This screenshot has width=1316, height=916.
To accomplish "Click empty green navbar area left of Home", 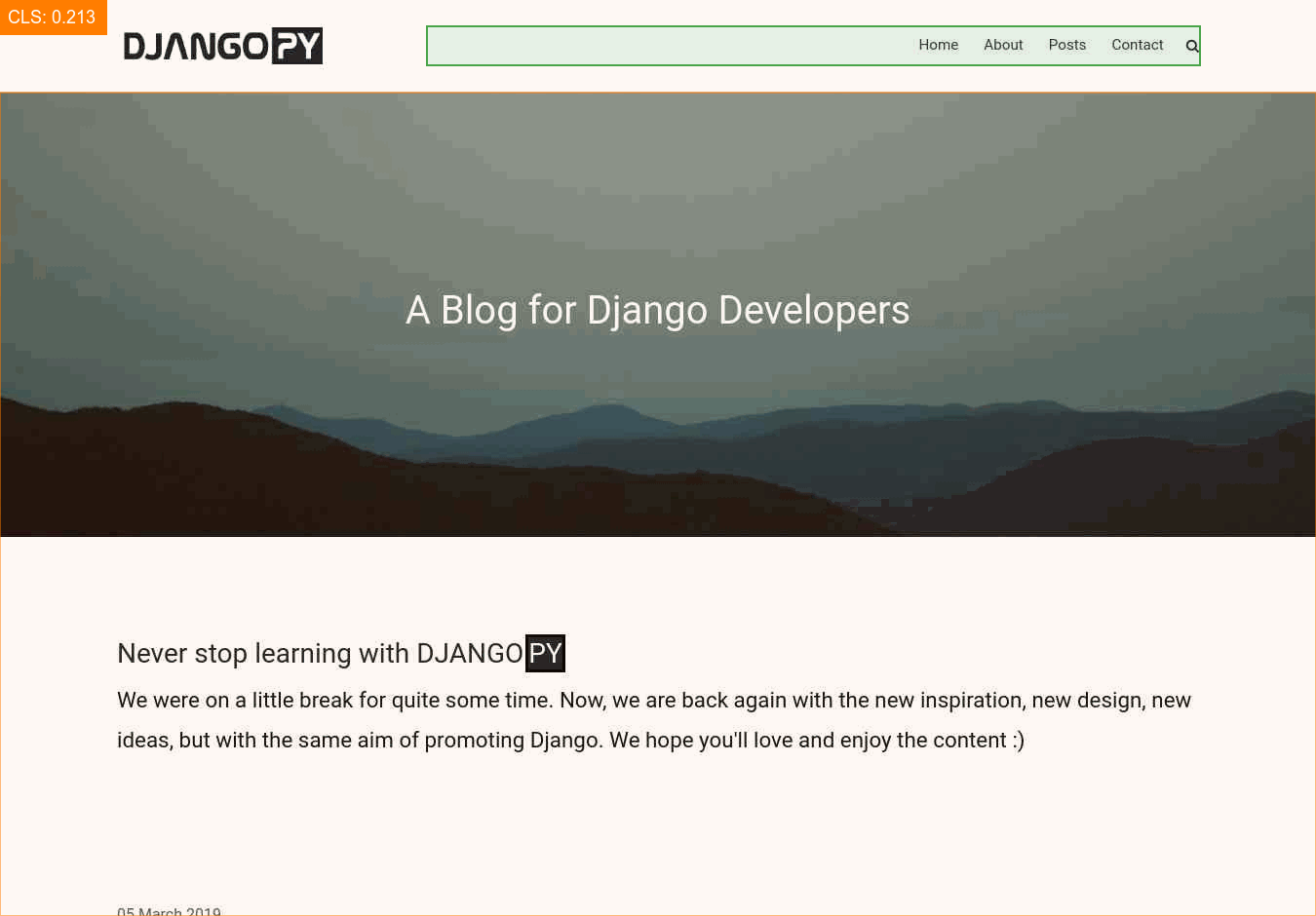I will point(663,46).
